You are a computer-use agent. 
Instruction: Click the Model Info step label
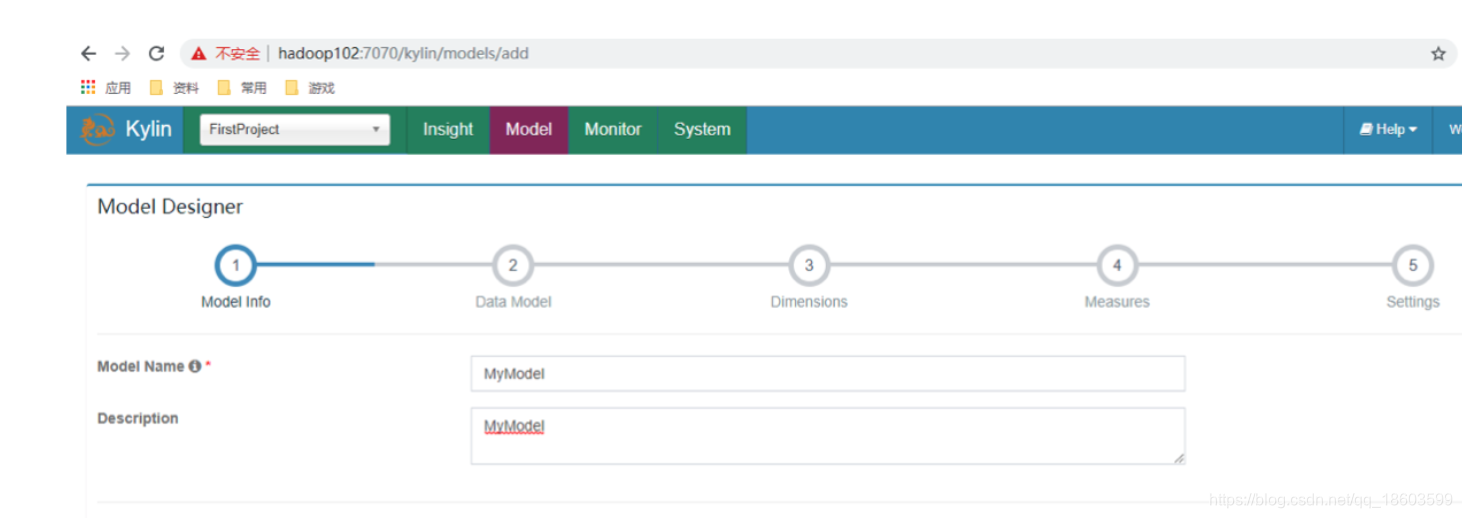pos(236,302)
